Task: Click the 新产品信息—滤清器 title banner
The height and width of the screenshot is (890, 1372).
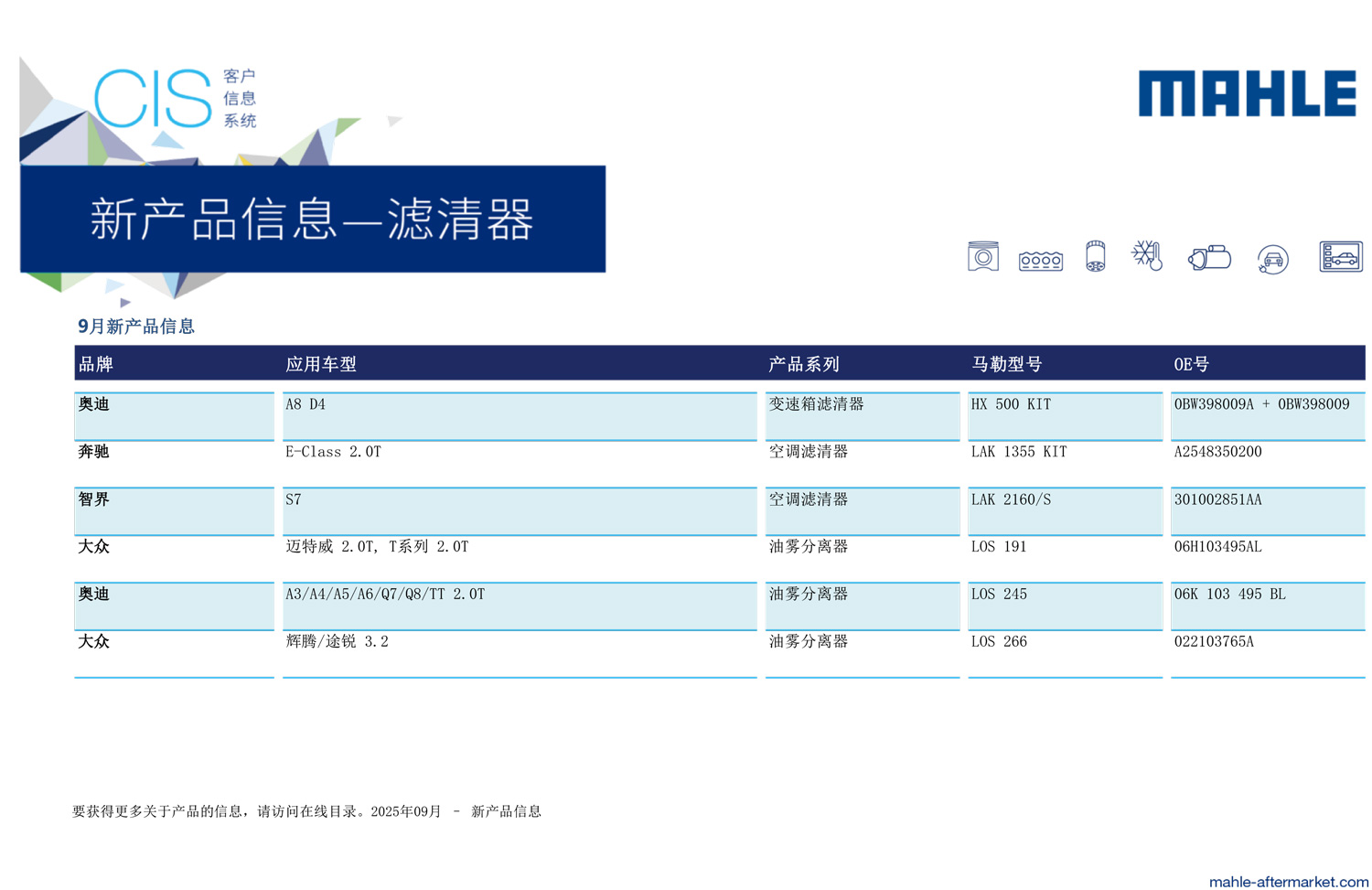Action: (312, 220)
